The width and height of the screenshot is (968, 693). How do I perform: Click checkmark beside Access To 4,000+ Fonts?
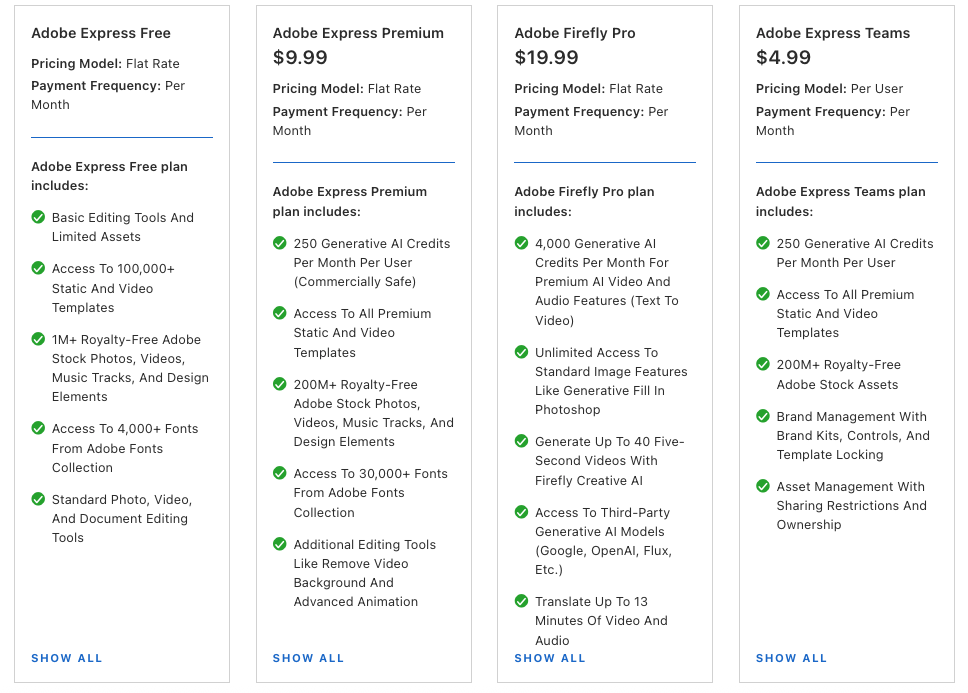point(38,428)
